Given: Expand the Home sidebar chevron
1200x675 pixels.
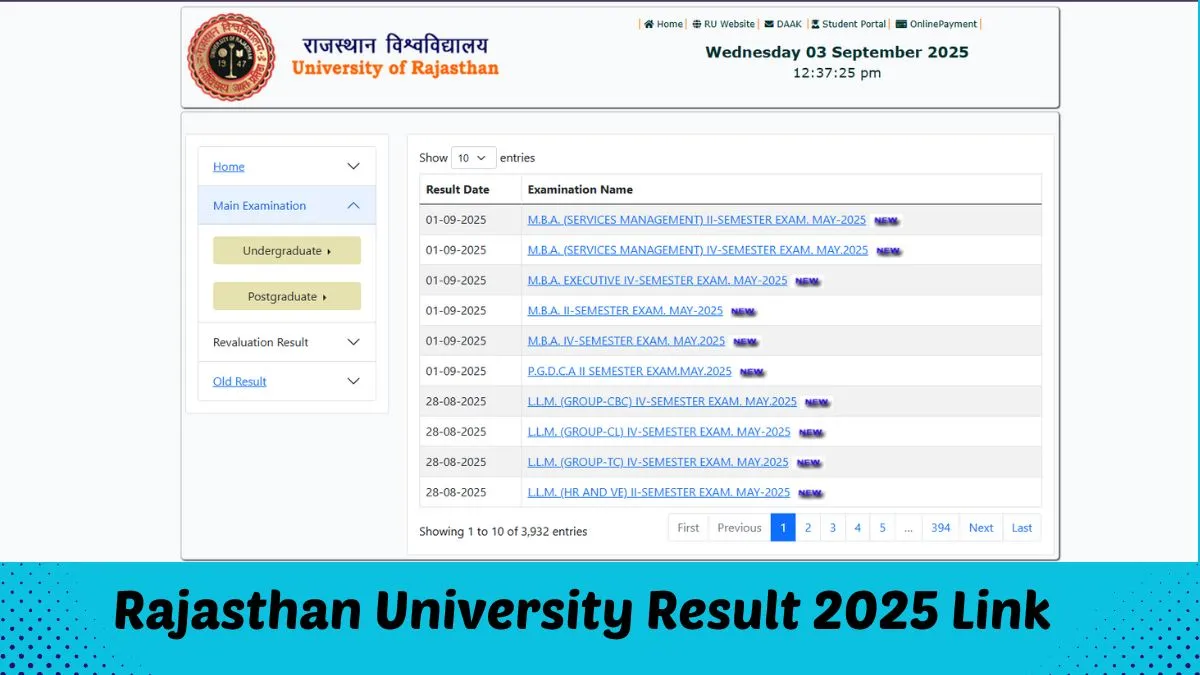Looking at the screenshot, I should (353, 166).
